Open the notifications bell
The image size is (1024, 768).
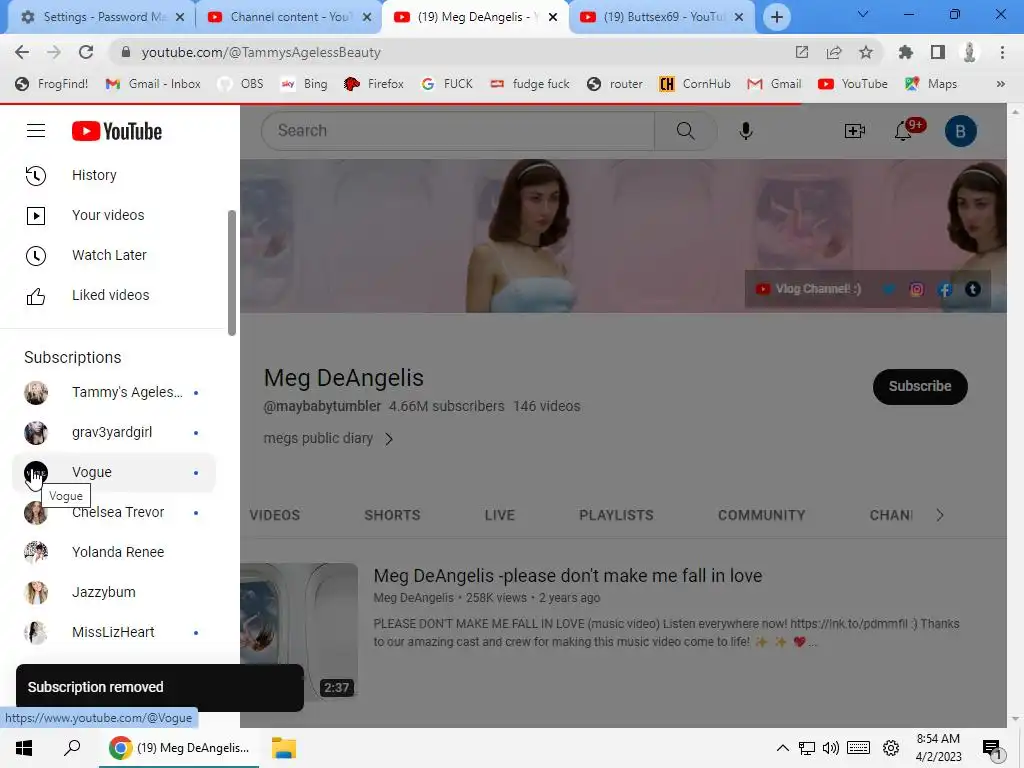coord(904,131)
